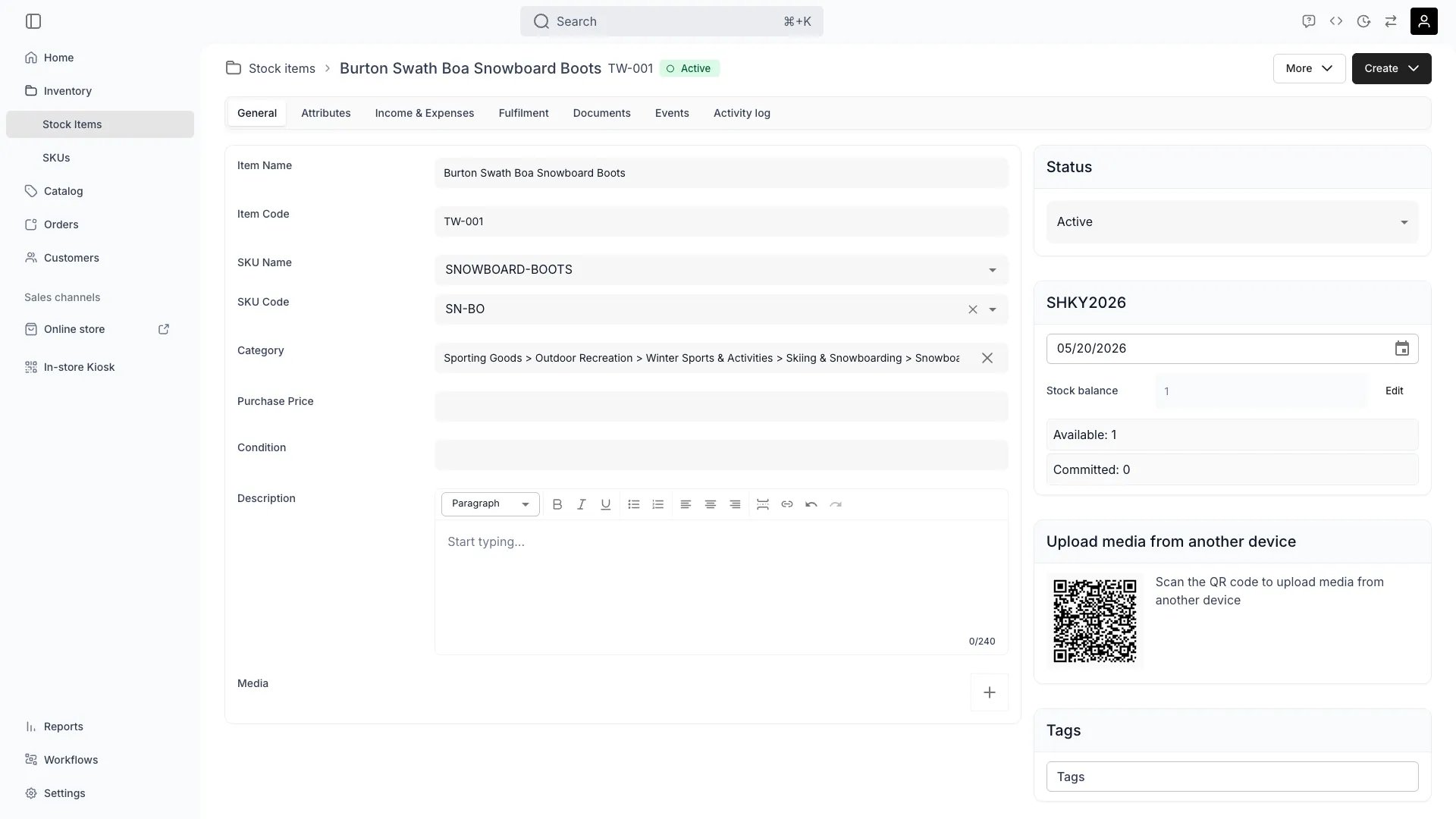Switch to the General tab
This screenshot has width=1456, height=819.
(x=257, y=113)
